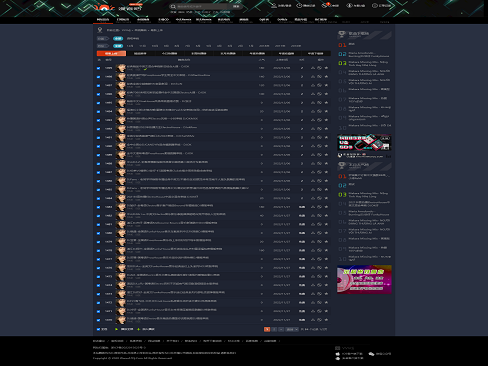The image size is (488, 366).
Task: Switch to the second ranking tab in the black bar
Action: (x=140, y=53)
